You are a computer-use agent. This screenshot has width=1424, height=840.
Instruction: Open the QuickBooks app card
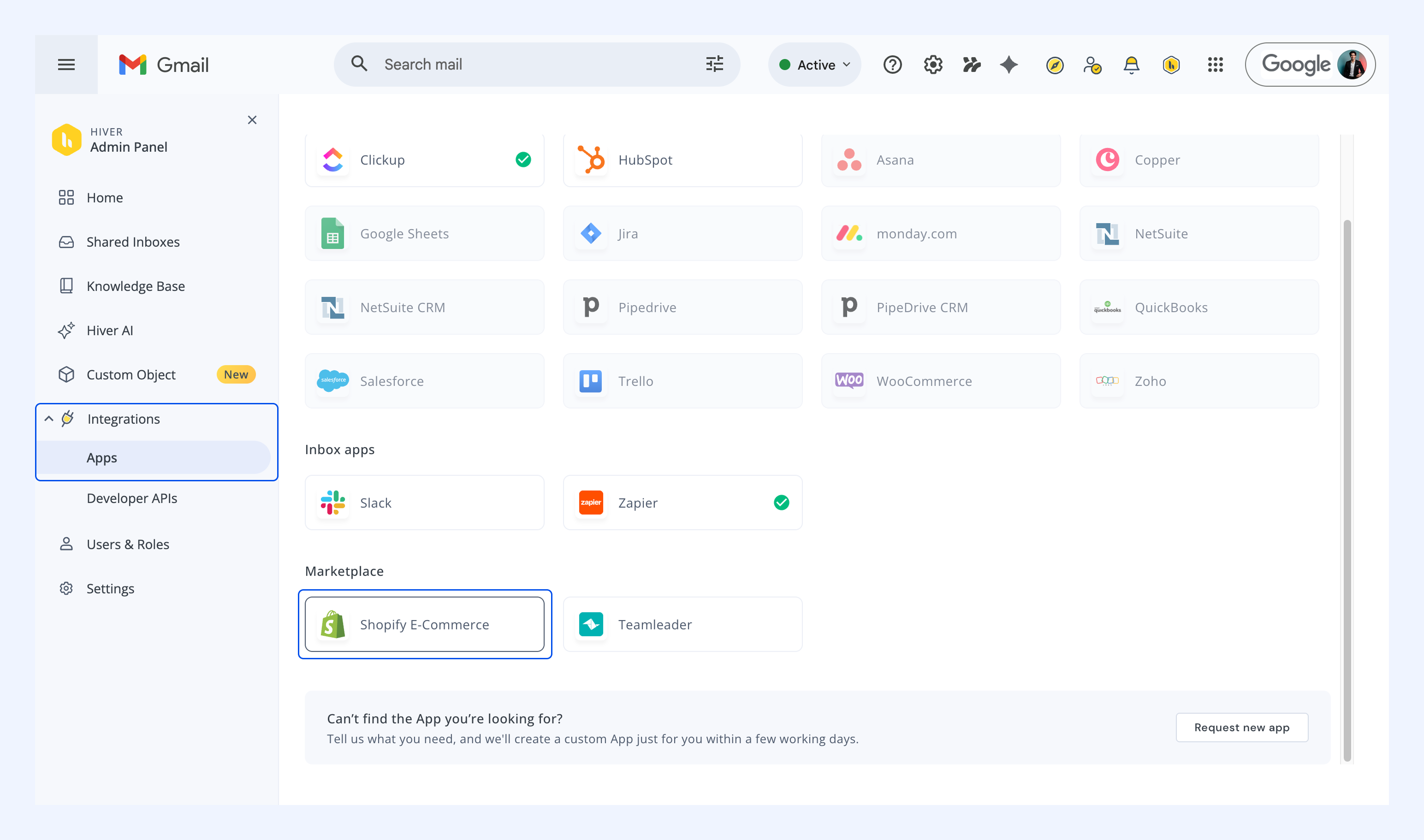(1199, 308)
